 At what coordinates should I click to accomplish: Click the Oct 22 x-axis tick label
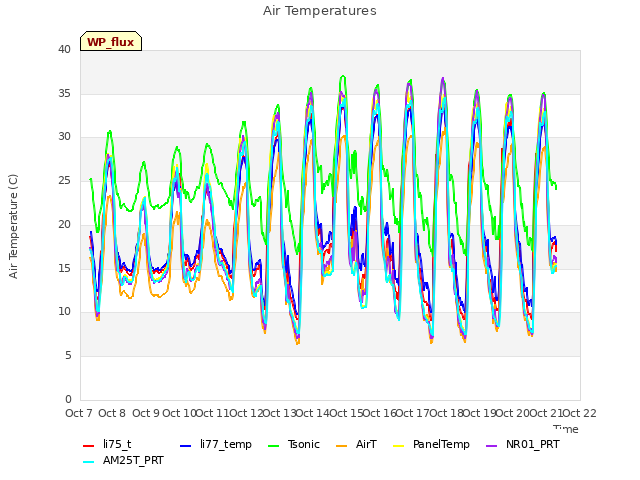[x=580, y=413]
